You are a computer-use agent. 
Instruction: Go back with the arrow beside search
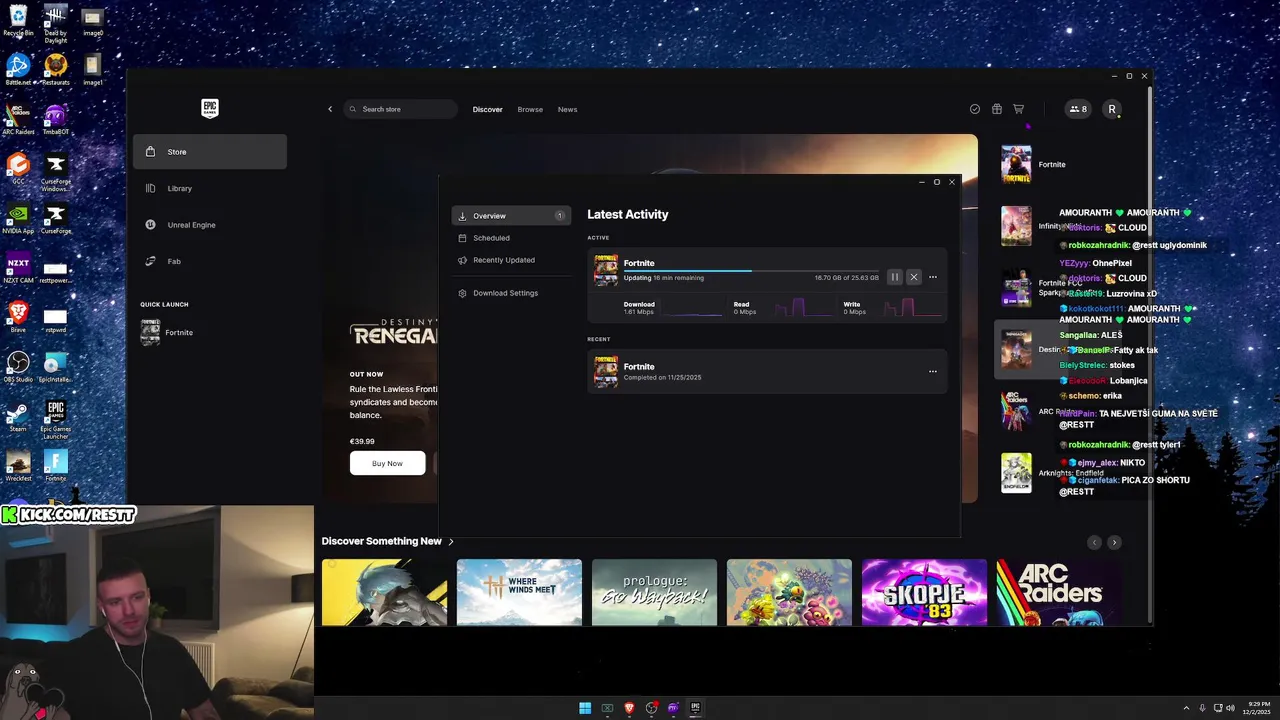tap(330, 109)
